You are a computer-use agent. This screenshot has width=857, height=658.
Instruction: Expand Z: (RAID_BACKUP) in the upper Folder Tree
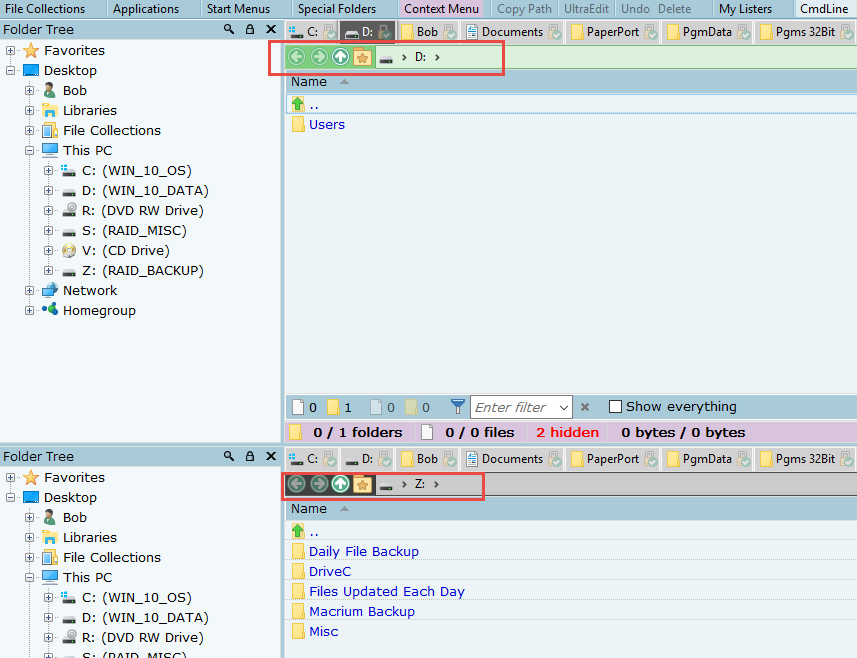[49, 271]
